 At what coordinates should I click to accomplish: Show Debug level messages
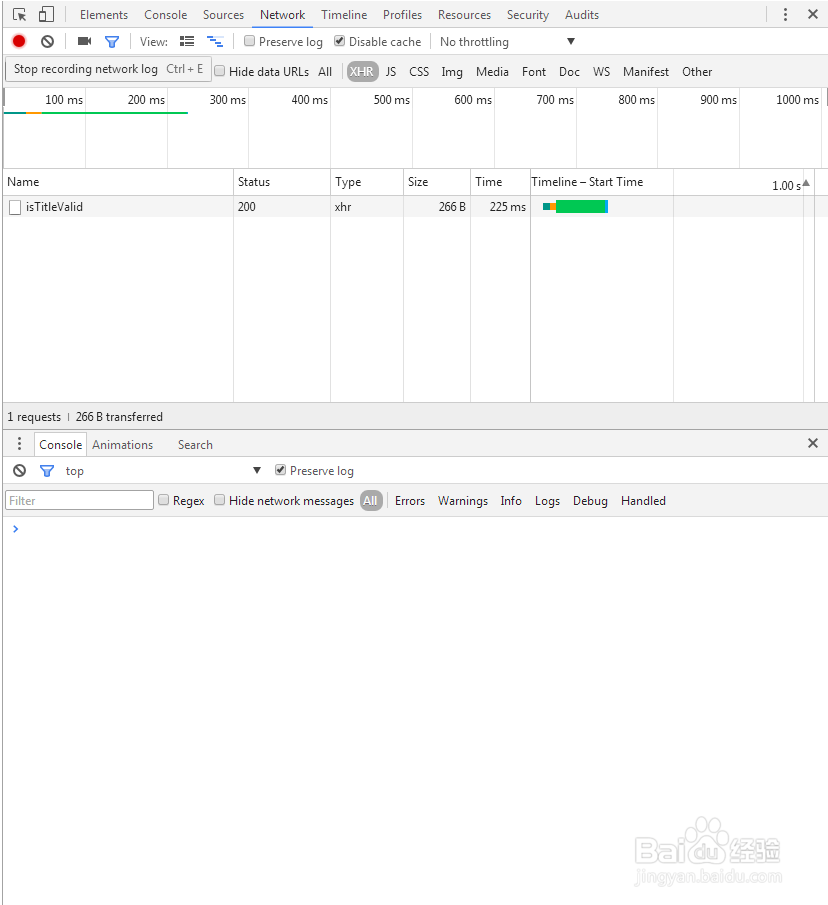(590, 500)
